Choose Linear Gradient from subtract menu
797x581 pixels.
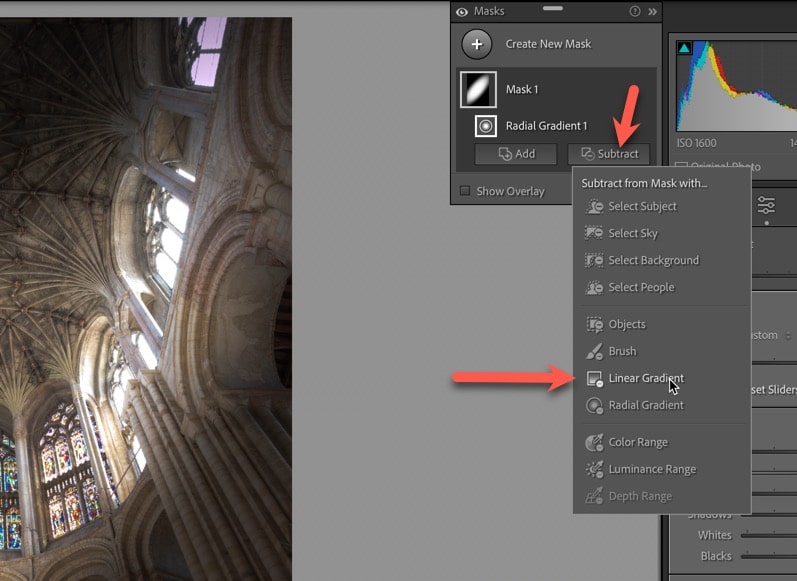662,378
